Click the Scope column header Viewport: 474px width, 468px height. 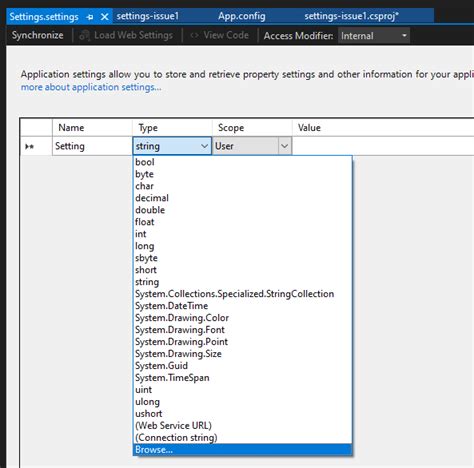point(252,128)
